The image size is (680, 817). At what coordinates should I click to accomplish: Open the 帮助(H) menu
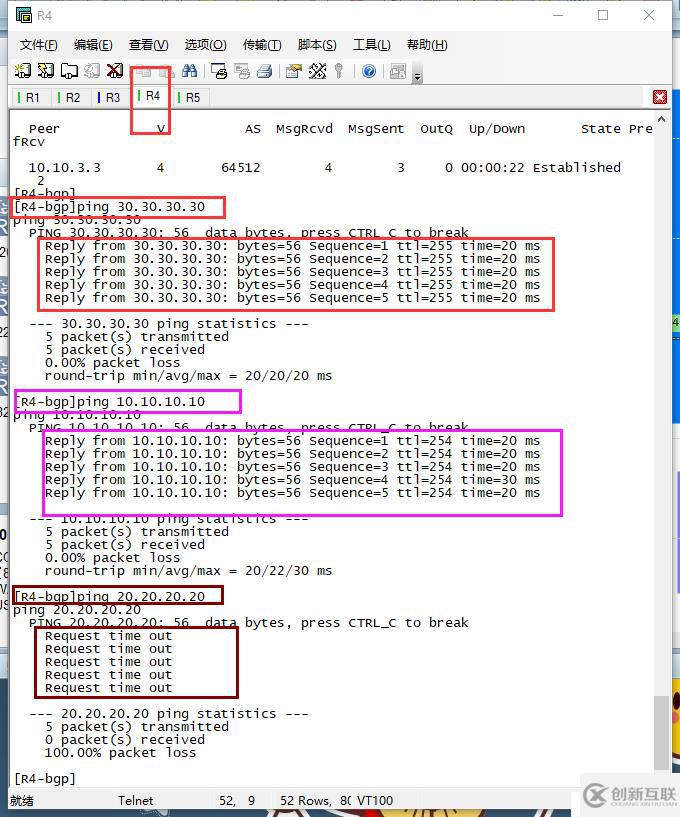point(427,45)
